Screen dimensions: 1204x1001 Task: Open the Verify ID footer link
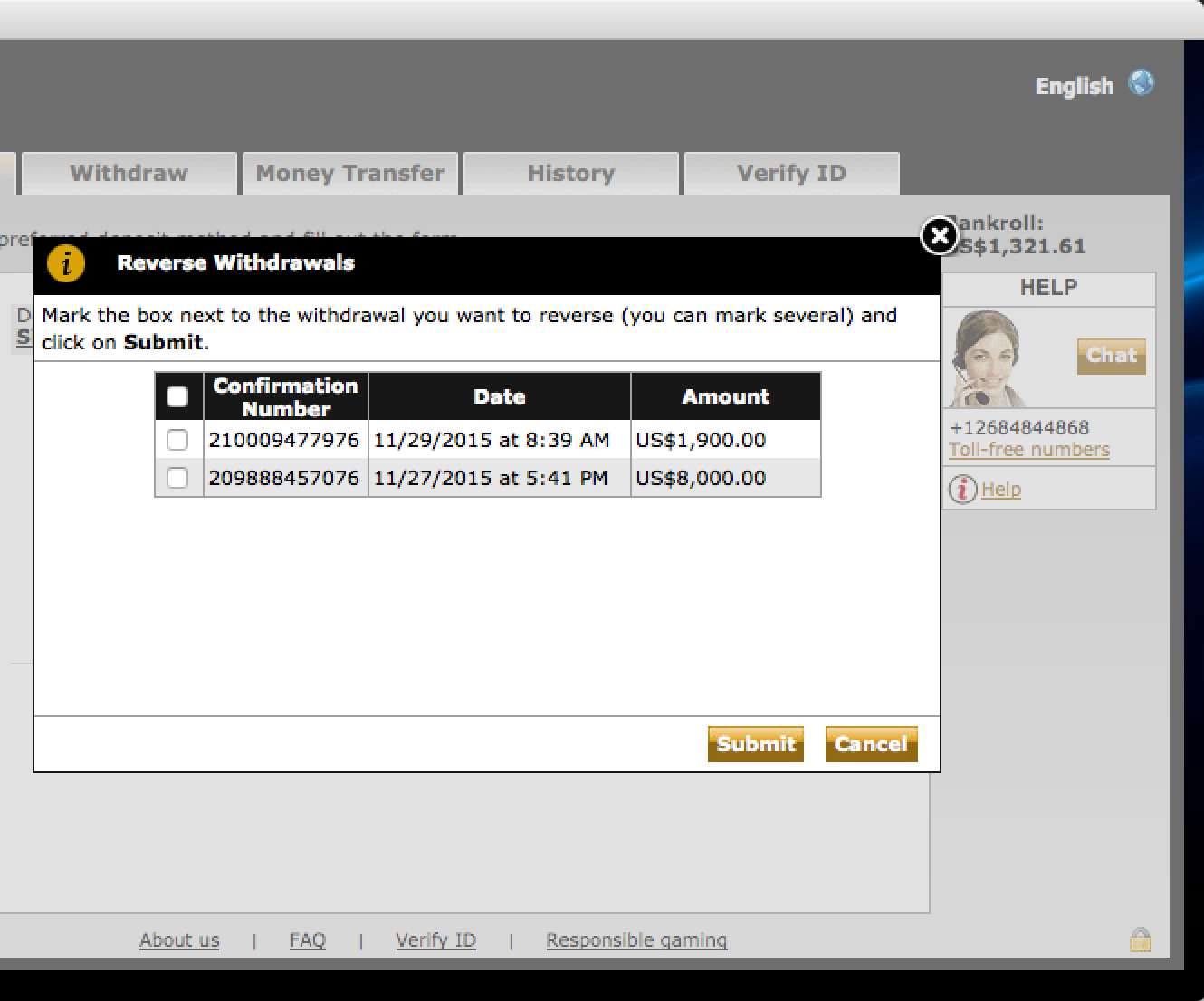435,940
